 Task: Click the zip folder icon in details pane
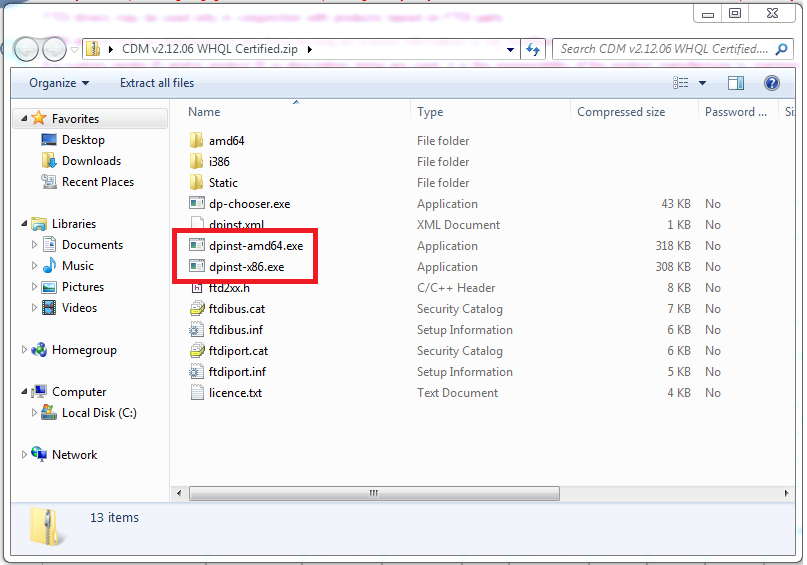(47, 526)
